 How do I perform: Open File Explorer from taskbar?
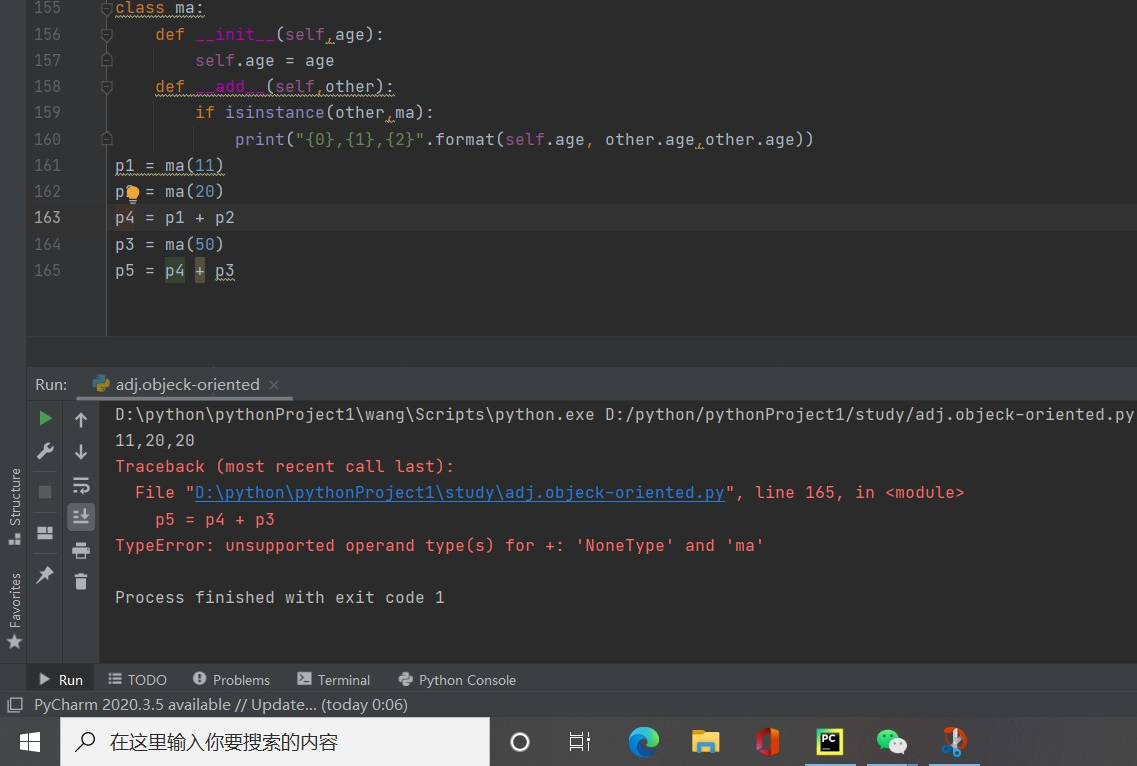tap(705, 741)
